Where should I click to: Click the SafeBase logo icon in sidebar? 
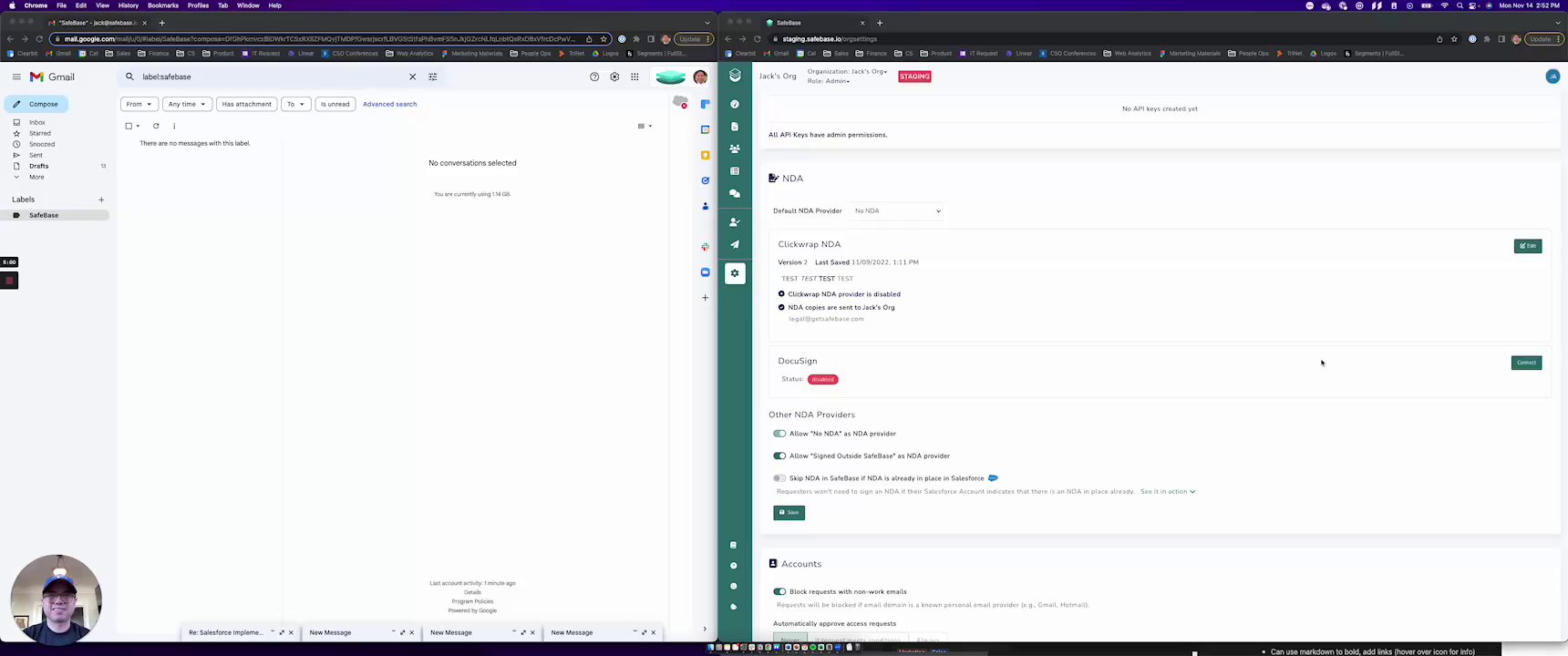pyautogui.click(x=735, y=76)
